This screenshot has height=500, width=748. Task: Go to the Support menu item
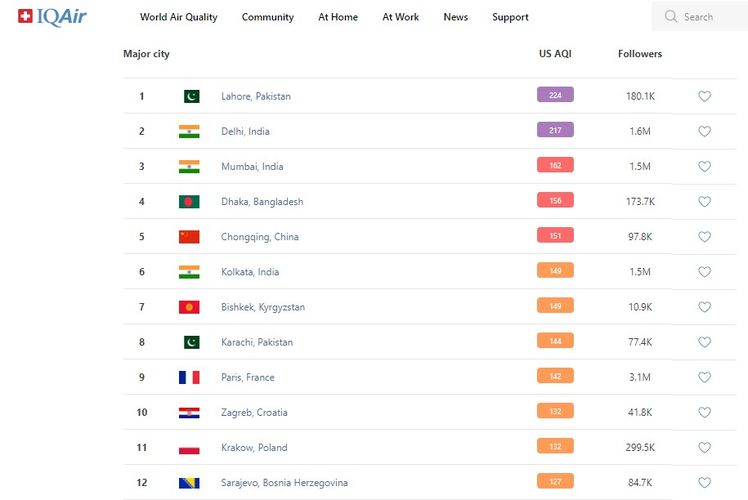click(x=510, y=17)
